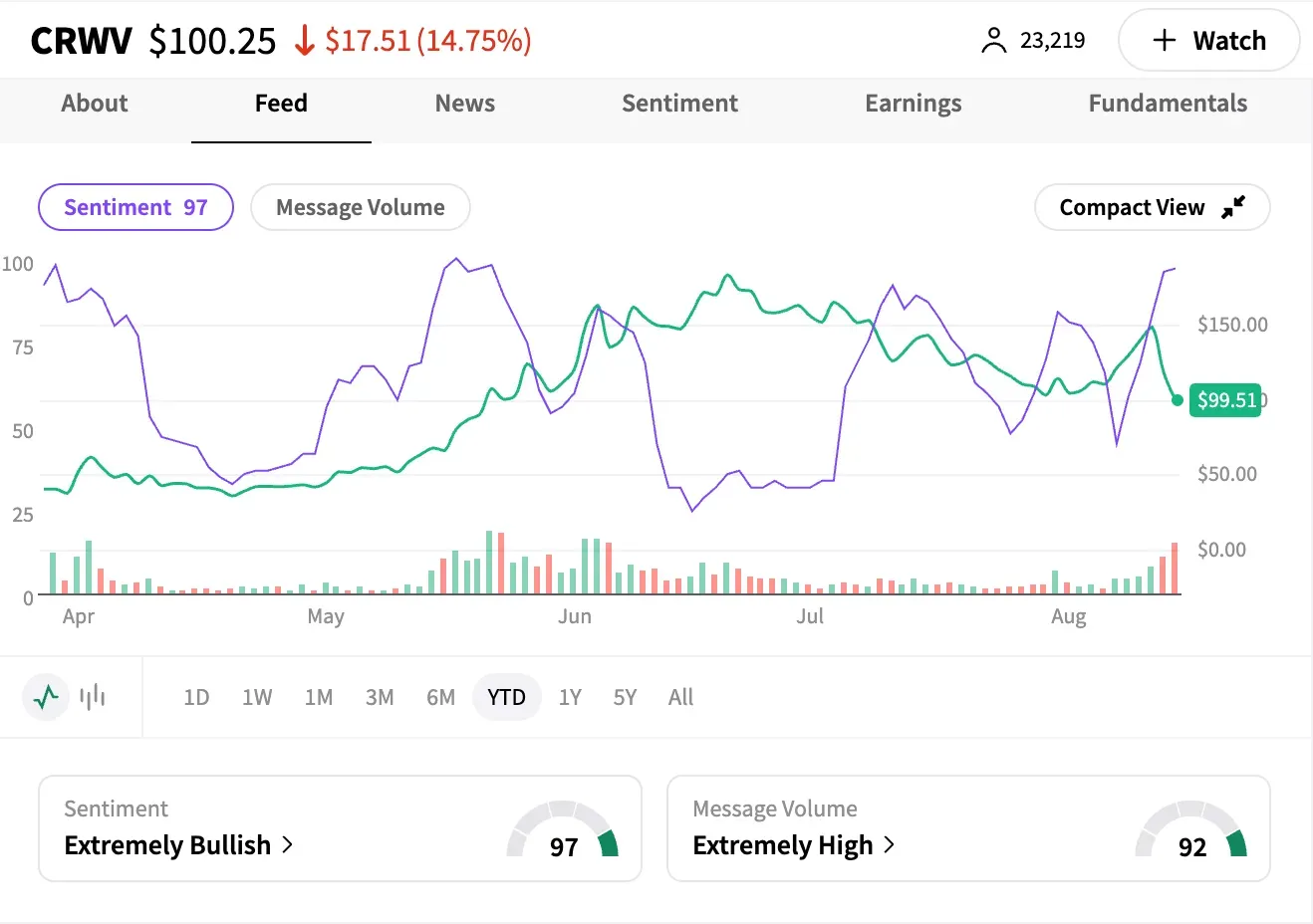Open the Earnings tab

[913, 104]
